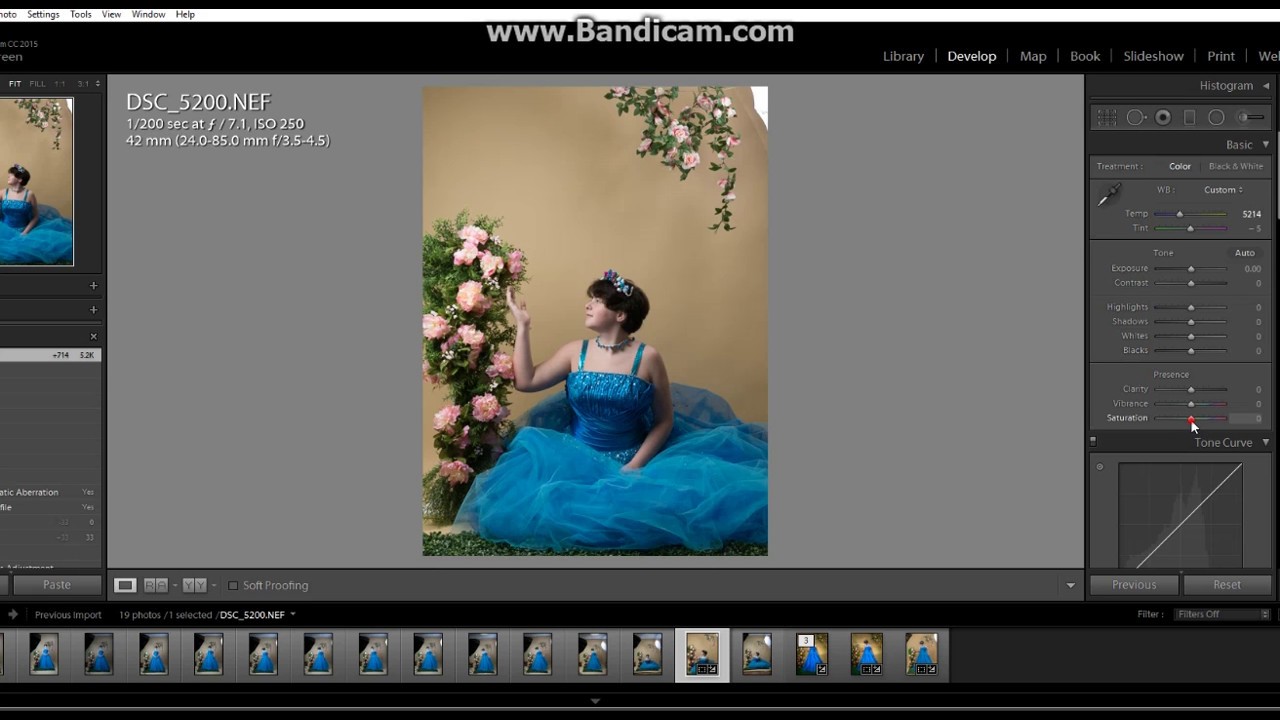Choose Color treatment
Screen dimensions: 1280x720
1180,166
